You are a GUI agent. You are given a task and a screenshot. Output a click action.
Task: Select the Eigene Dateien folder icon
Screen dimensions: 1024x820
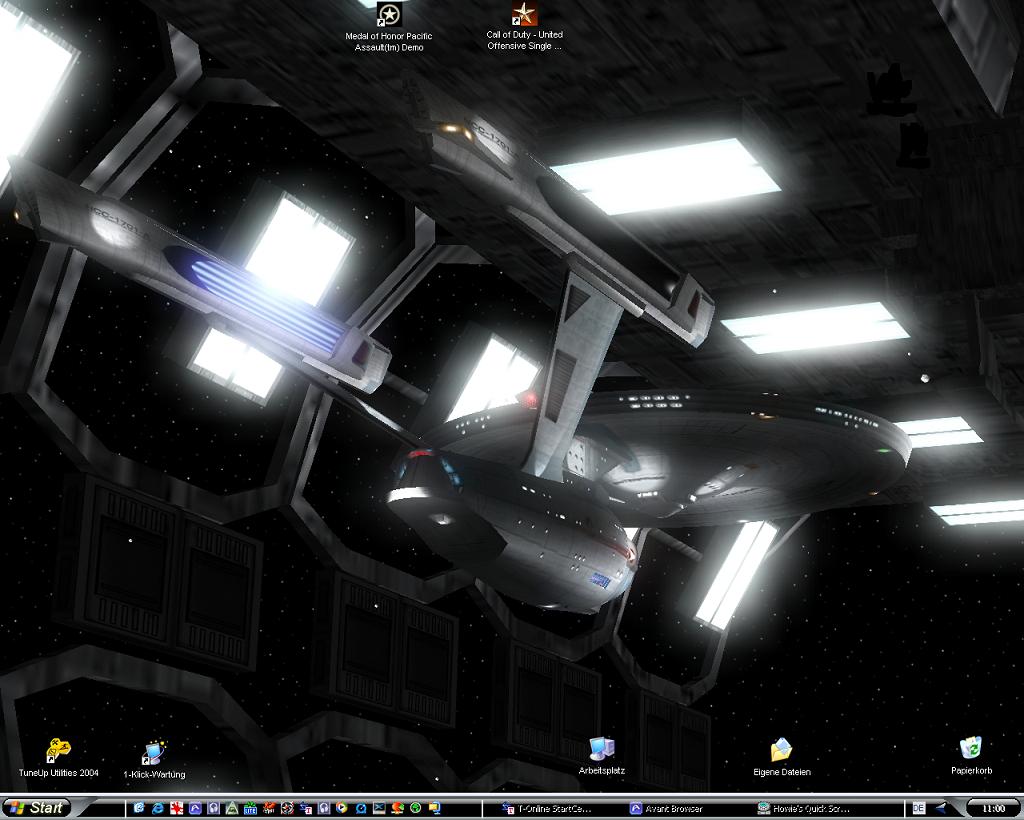(x=782, y=757)
